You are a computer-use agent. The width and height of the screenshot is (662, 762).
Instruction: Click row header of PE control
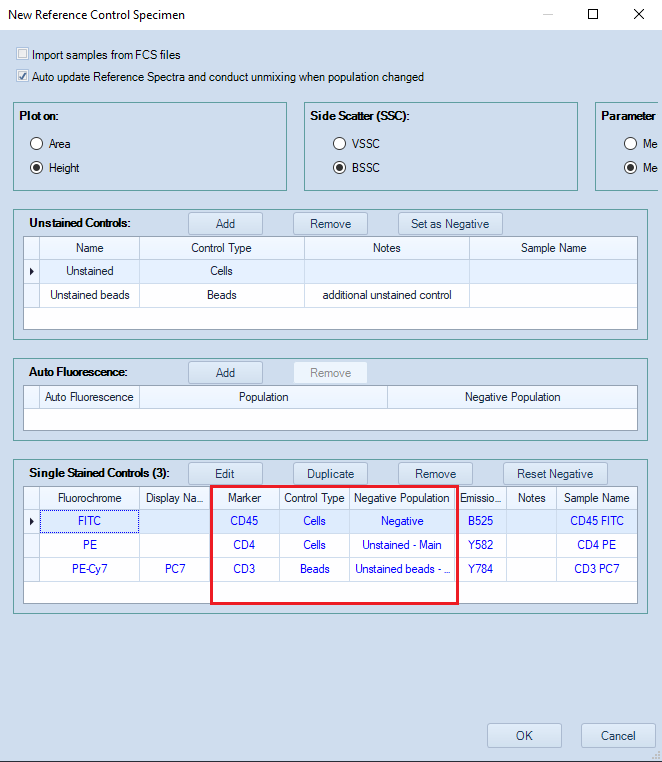[x=32, y=545]
